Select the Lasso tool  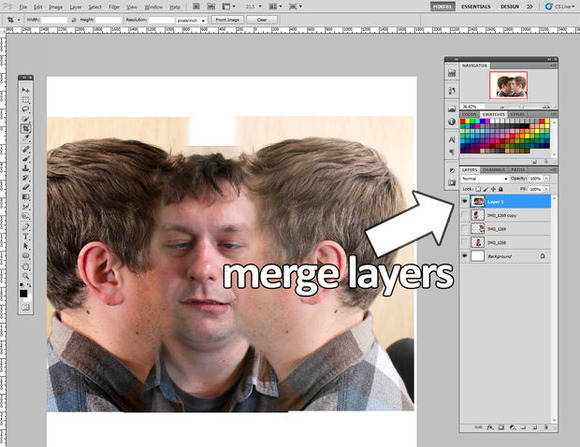[x=26, y=109]
